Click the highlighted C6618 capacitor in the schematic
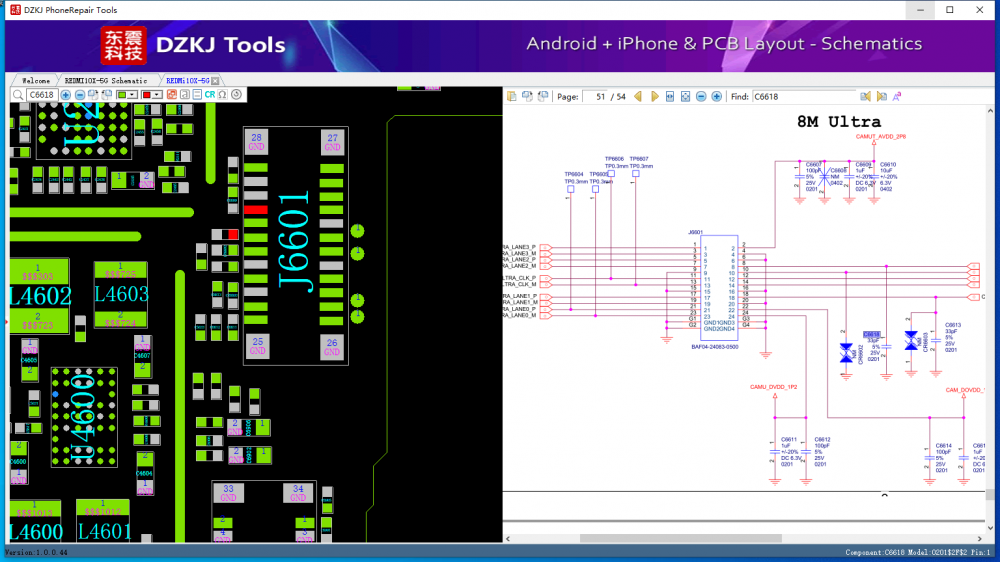 (x=871, y=334)
